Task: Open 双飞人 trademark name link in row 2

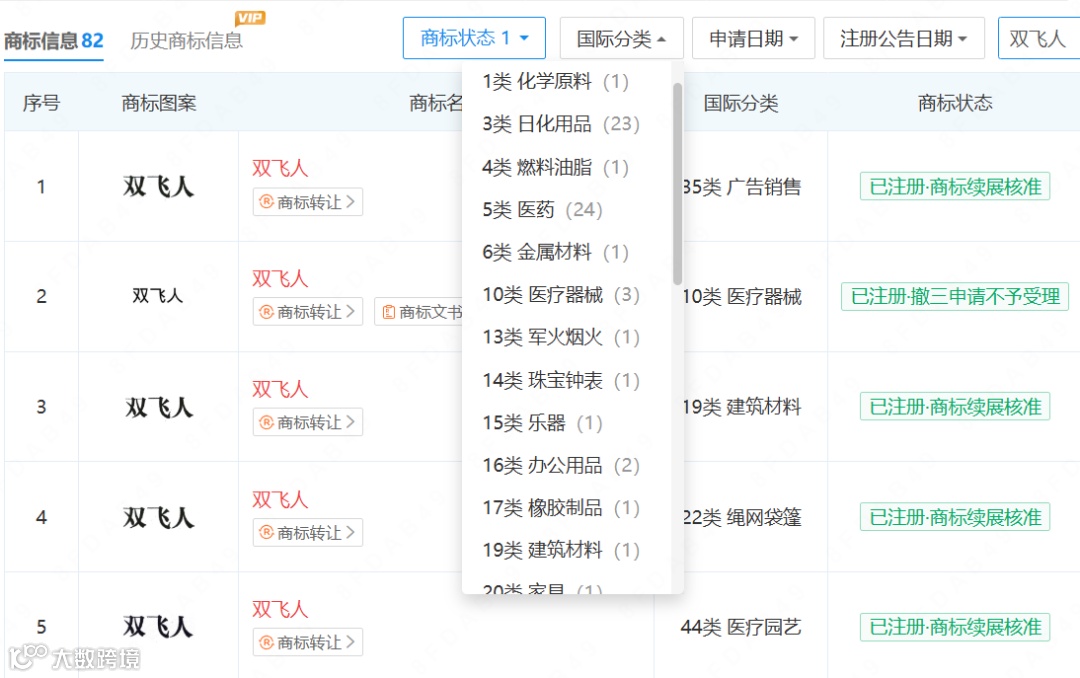Action: pos(280,278)
